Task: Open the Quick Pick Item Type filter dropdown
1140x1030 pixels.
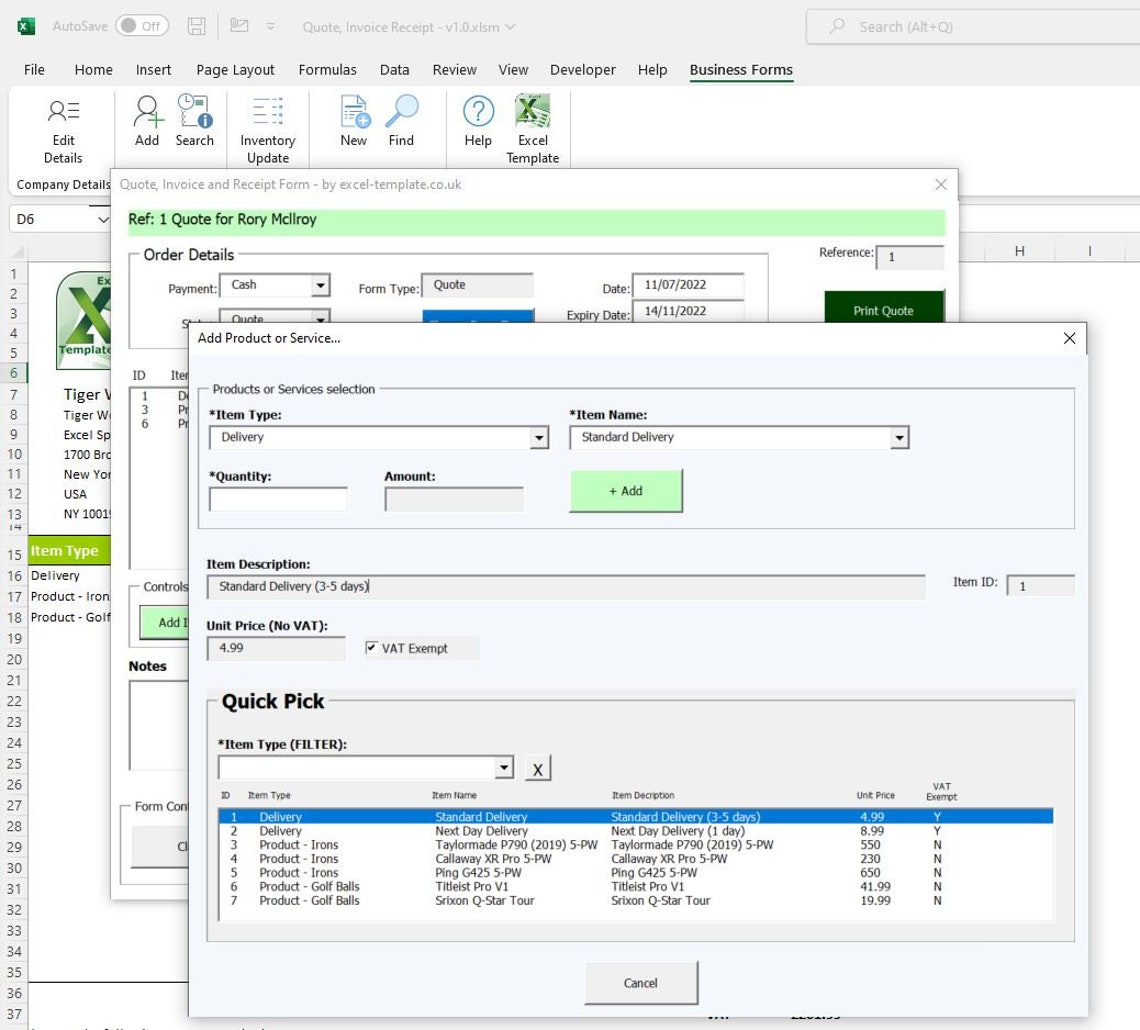Action: 505,767
